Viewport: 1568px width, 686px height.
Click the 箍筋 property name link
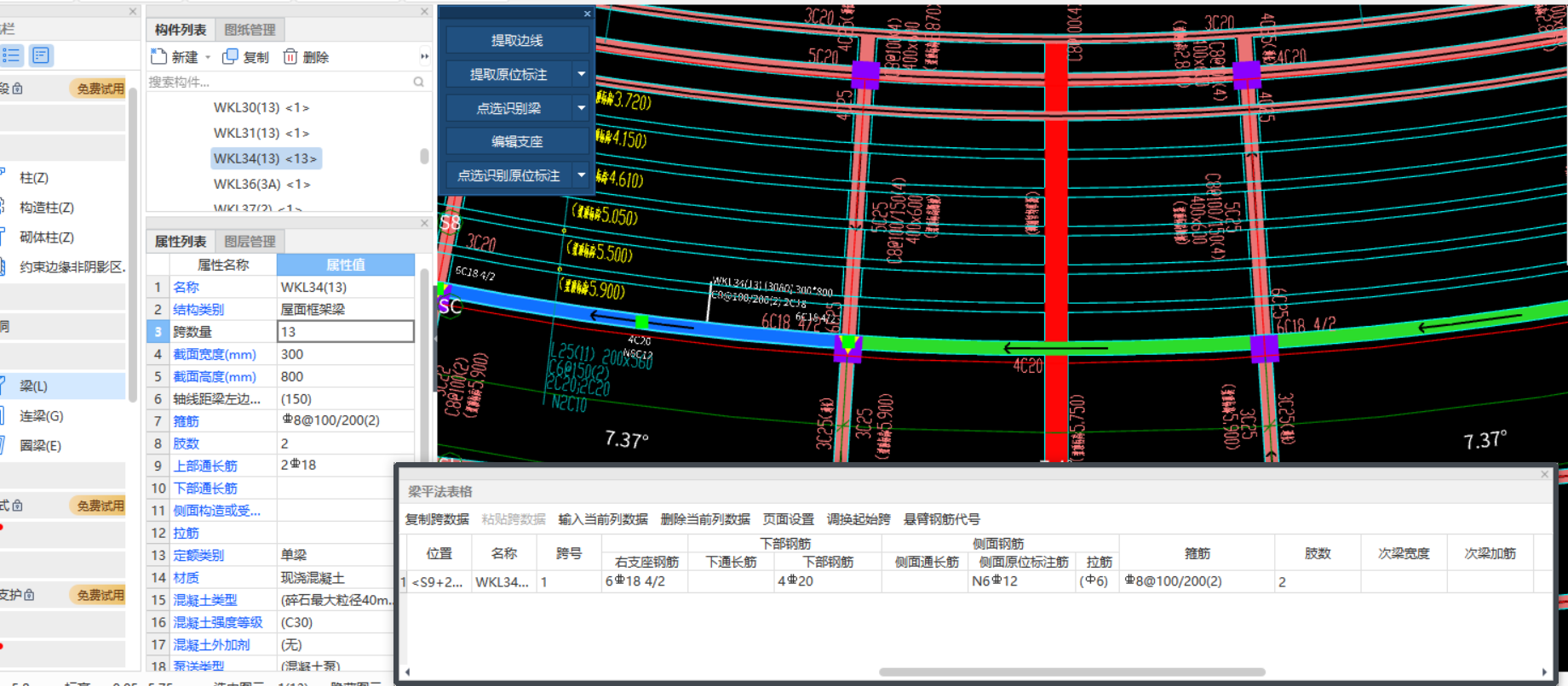coord(187,421)
